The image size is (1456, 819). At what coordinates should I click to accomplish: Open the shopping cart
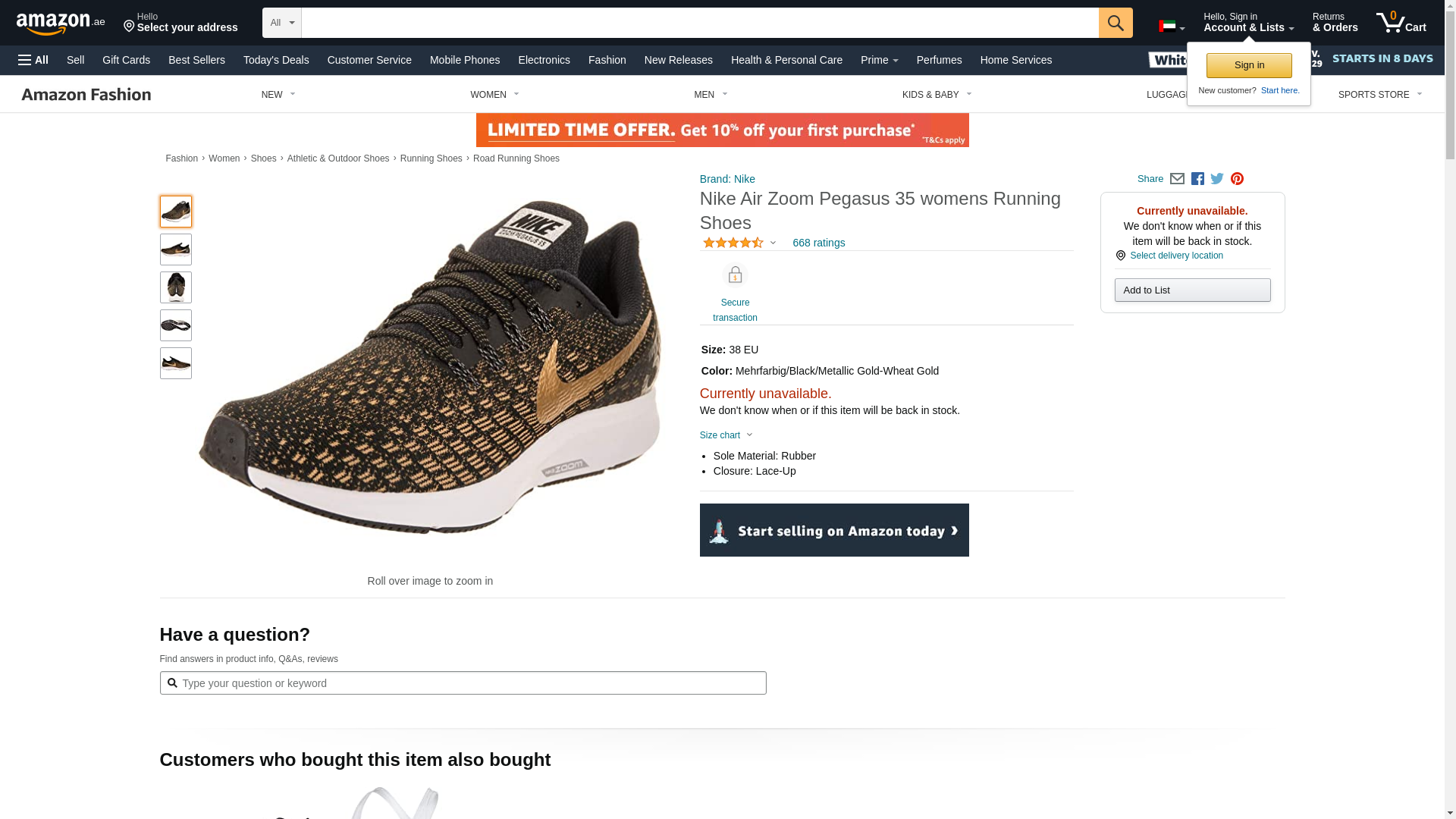tap(1401, 23)
